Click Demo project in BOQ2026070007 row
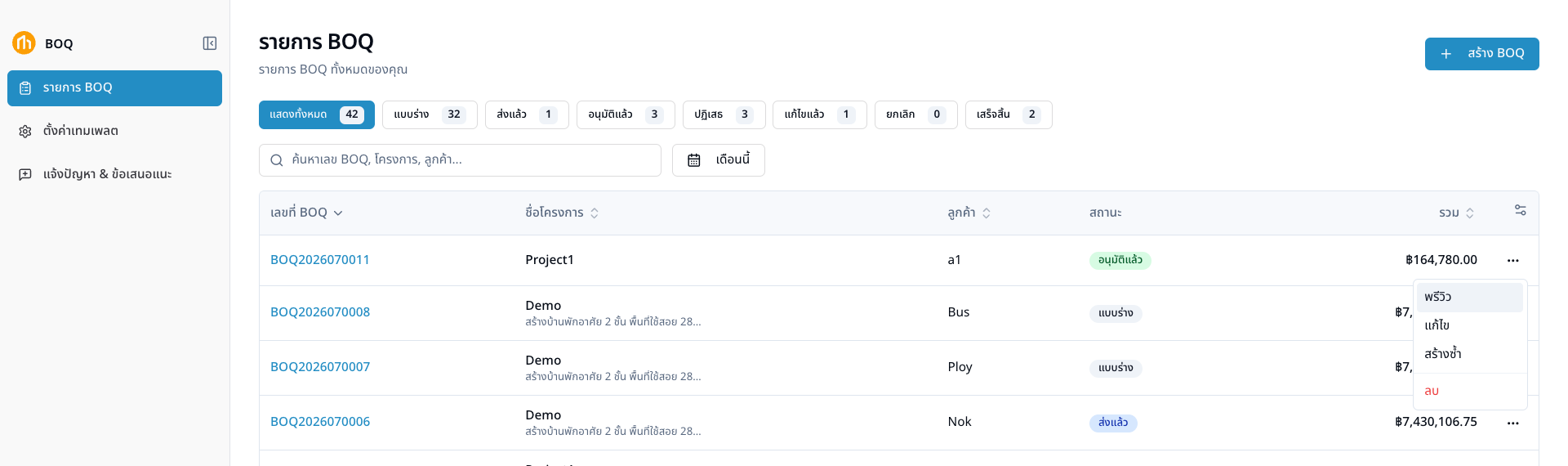Image resolution: width=1568 pixels, height=466 pixels. pos(543,361)
